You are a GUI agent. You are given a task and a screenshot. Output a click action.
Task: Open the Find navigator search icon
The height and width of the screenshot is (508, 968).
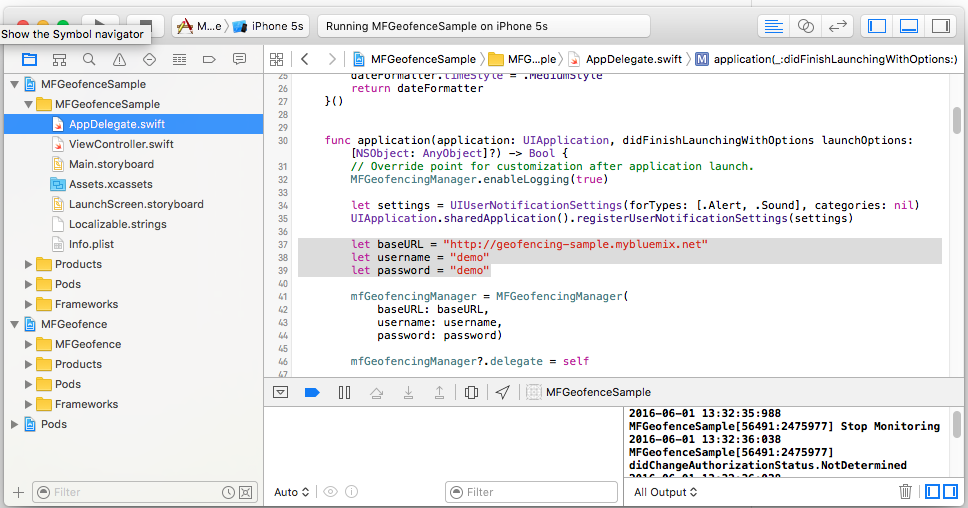(x=89, y=60)
